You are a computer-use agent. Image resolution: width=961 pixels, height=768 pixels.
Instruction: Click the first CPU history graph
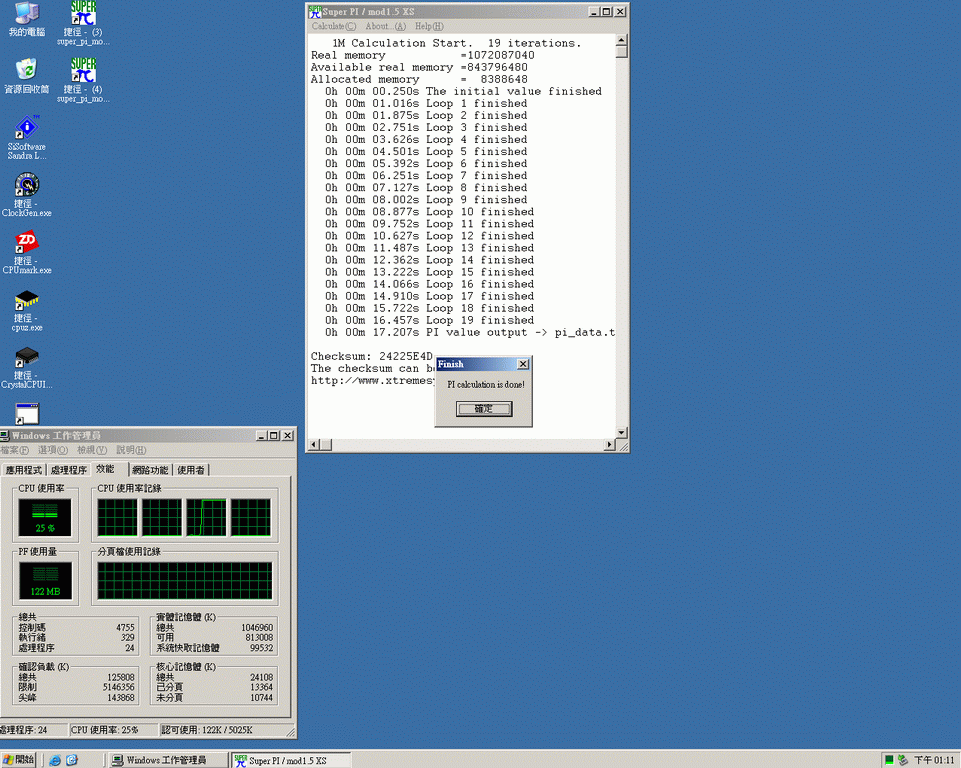[117, 517]
